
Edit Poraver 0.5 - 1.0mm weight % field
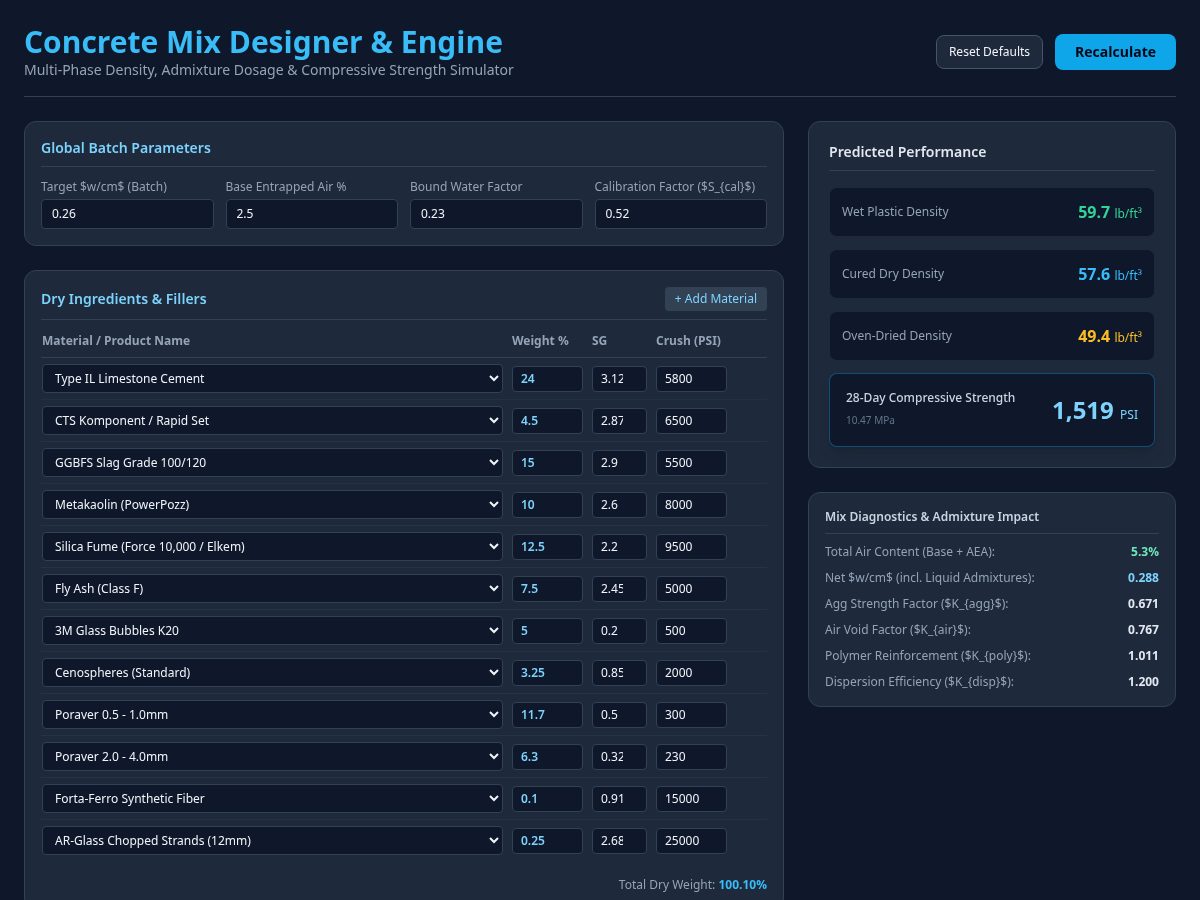click(x=547, y=715)
